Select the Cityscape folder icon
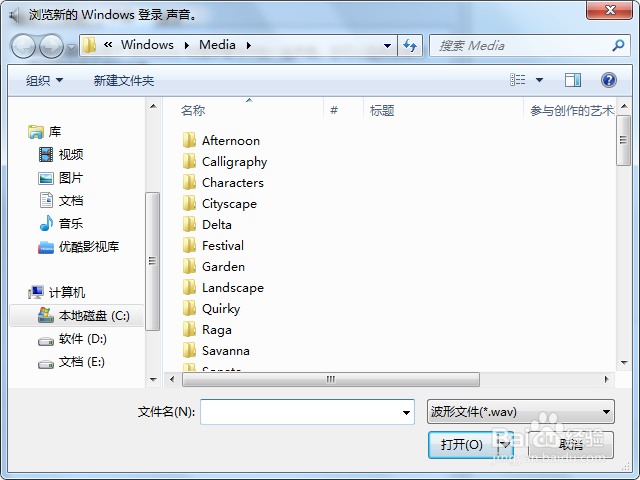 [189, 203]
